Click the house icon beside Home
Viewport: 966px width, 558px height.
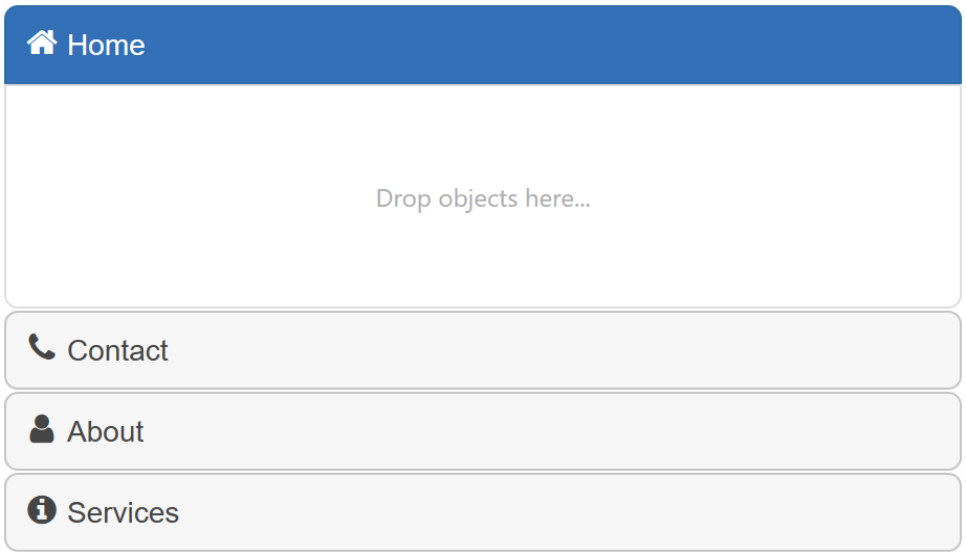(42, 43)
